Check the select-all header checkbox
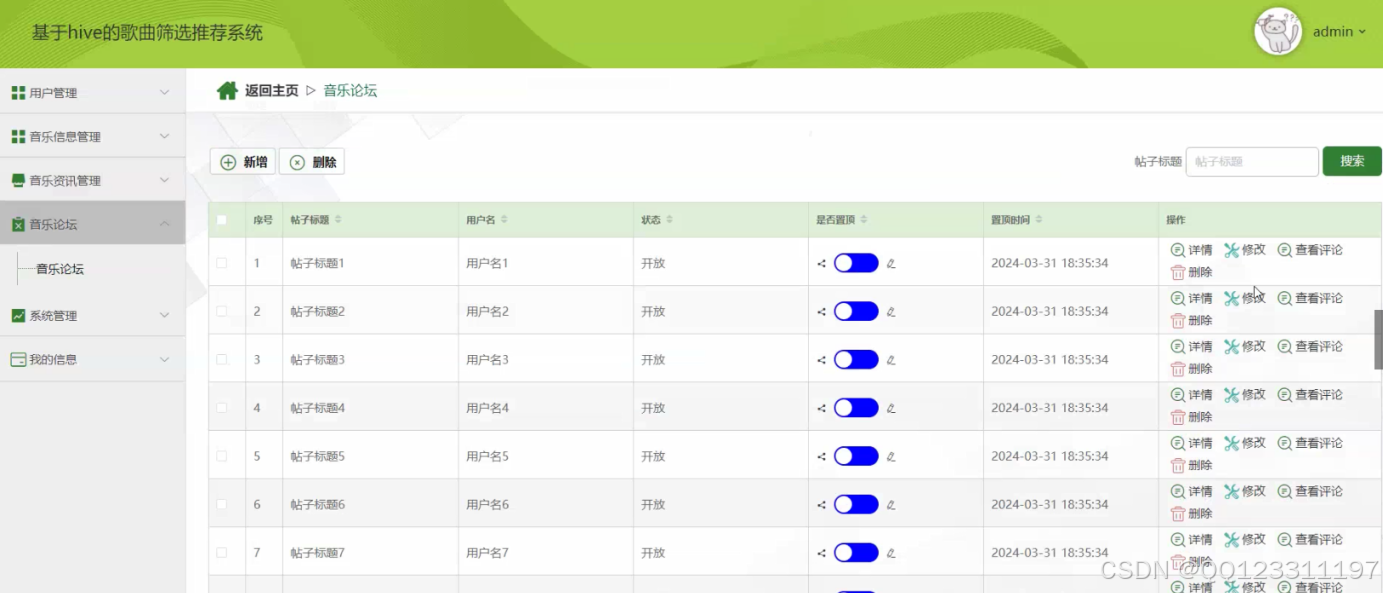The height and width of the screenshot is (593, 1383). 222,220
